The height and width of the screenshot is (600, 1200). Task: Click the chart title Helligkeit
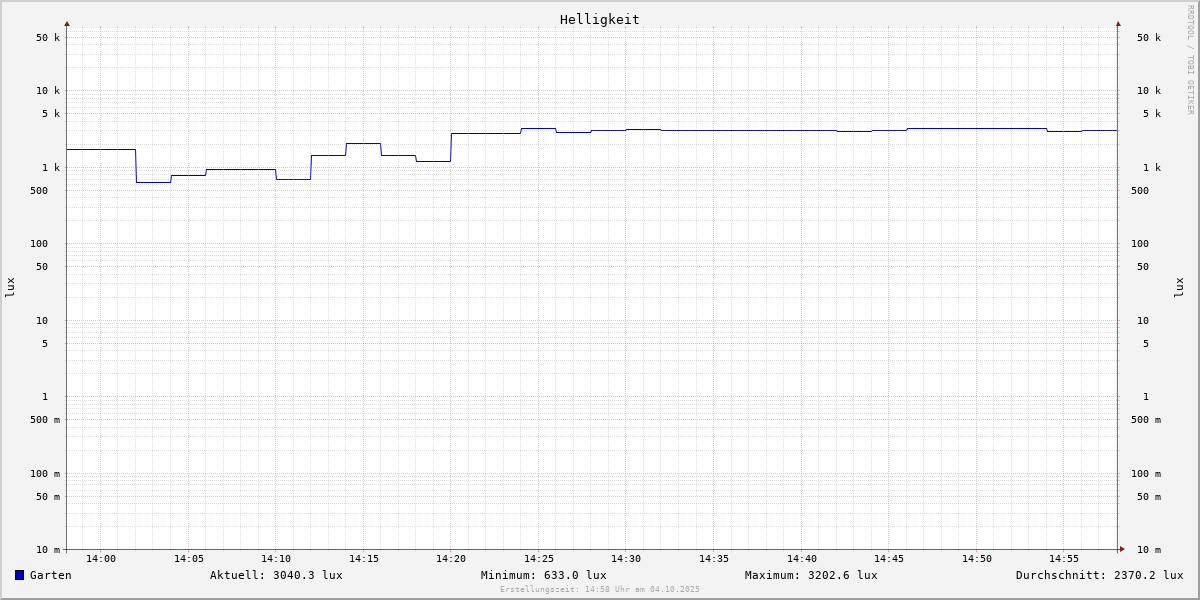click(x=600, y=19)
